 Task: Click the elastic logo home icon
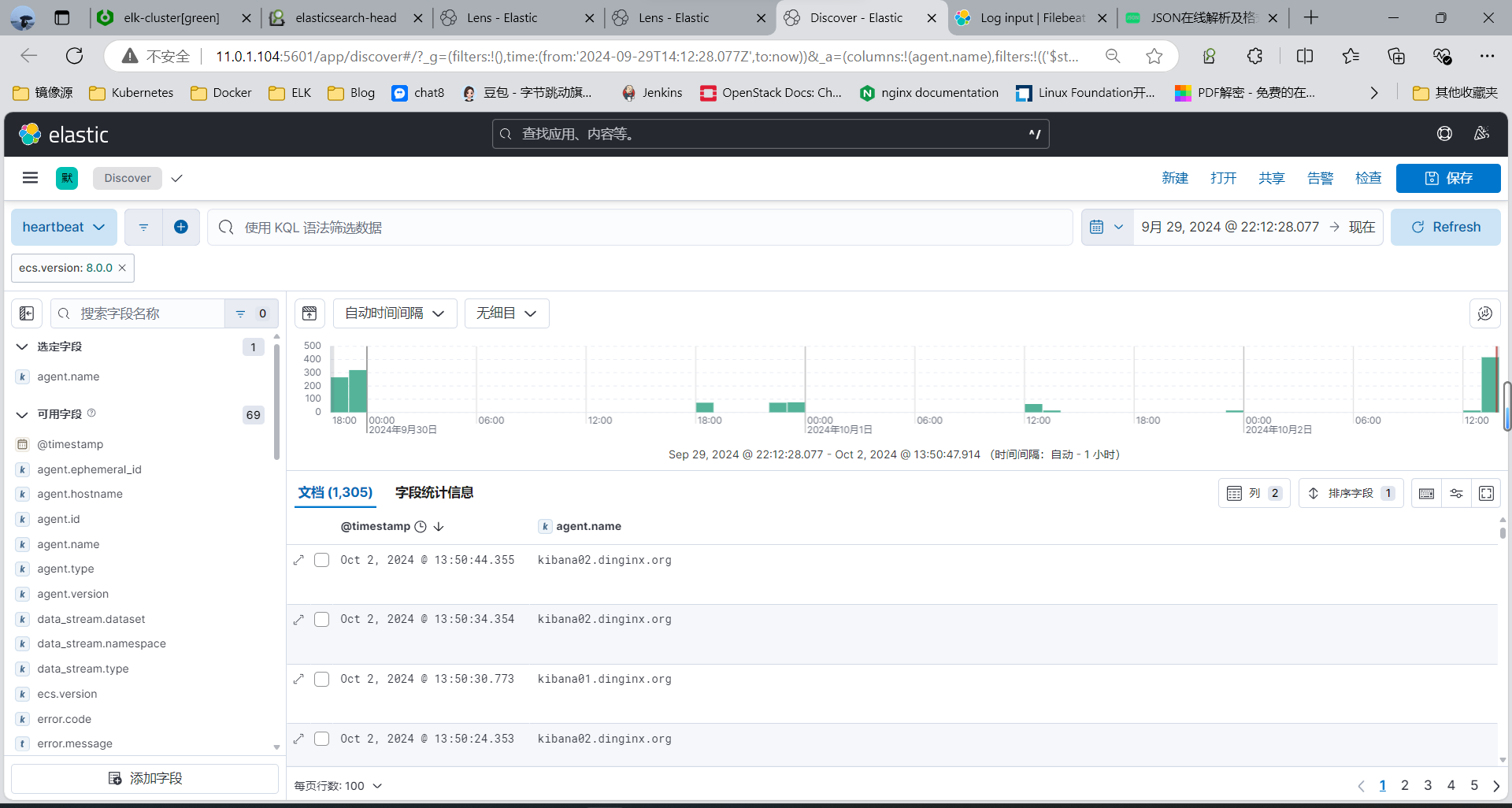point(30,135)
